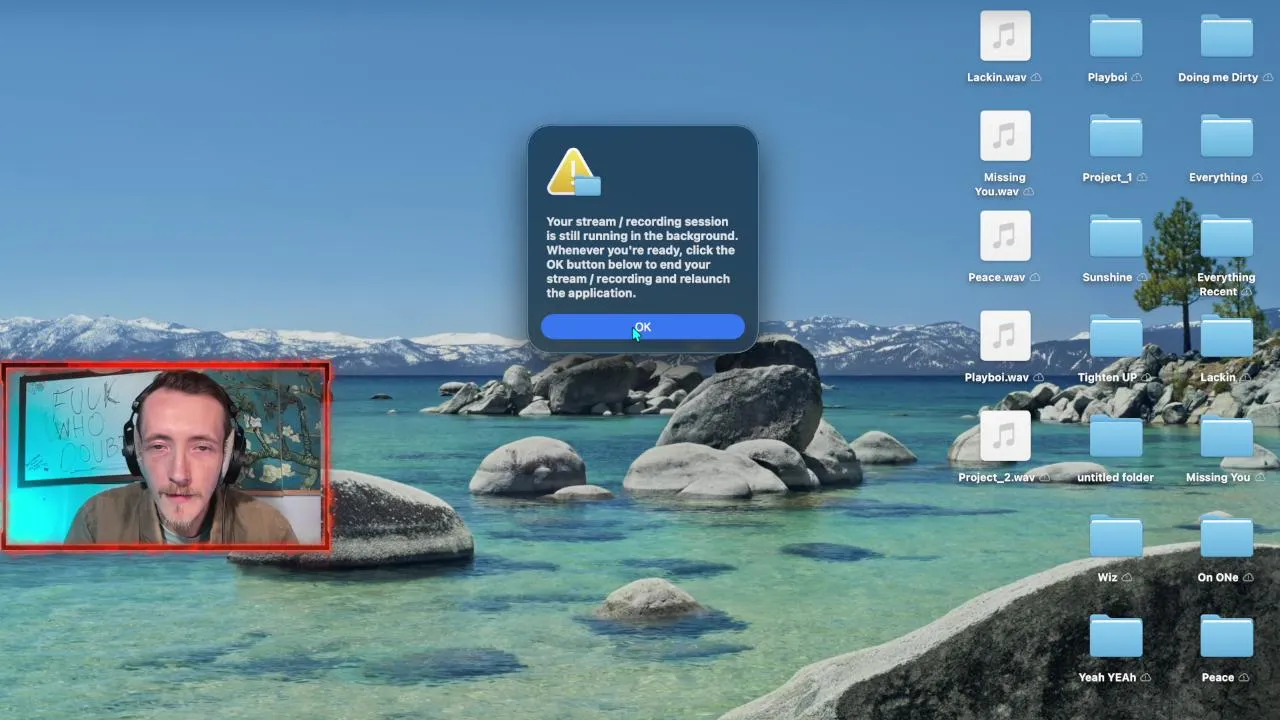Select the Project_2.wav audio file
This screenshot has height=720, width=1280.
coord(1005,436)
